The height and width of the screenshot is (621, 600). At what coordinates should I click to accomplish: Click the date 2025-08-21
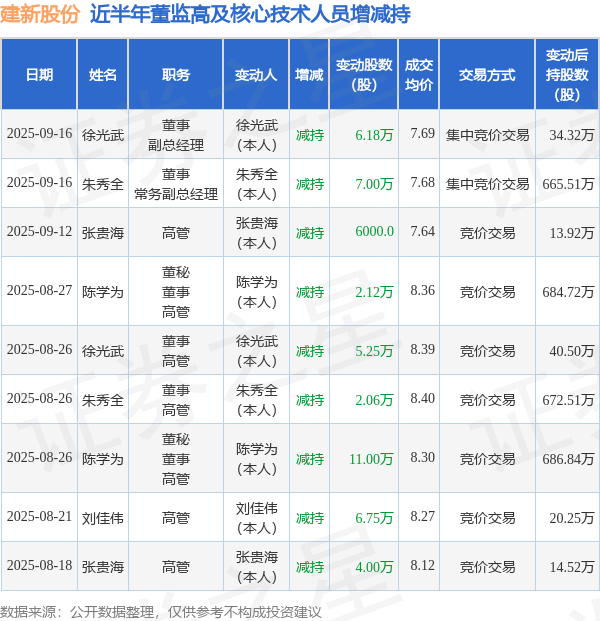pyautogui.click(x=39, y=516)
